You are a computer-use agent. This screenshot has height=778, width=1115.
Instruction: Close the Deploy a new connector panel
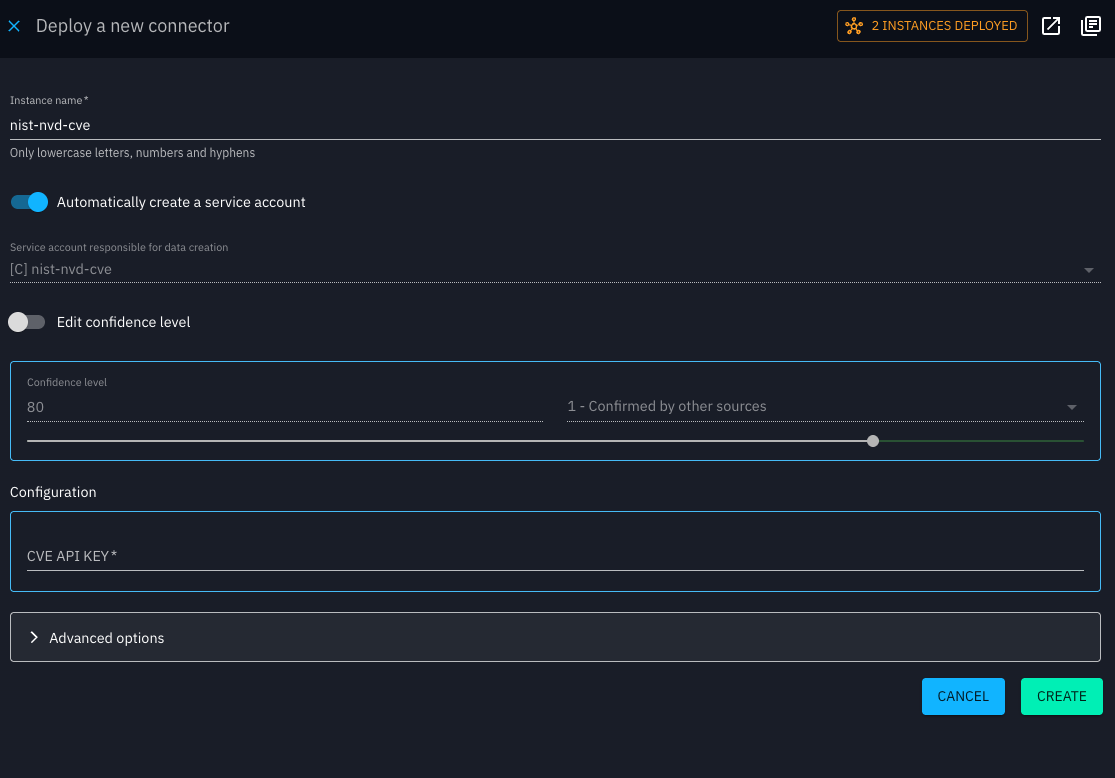[14, 26]
